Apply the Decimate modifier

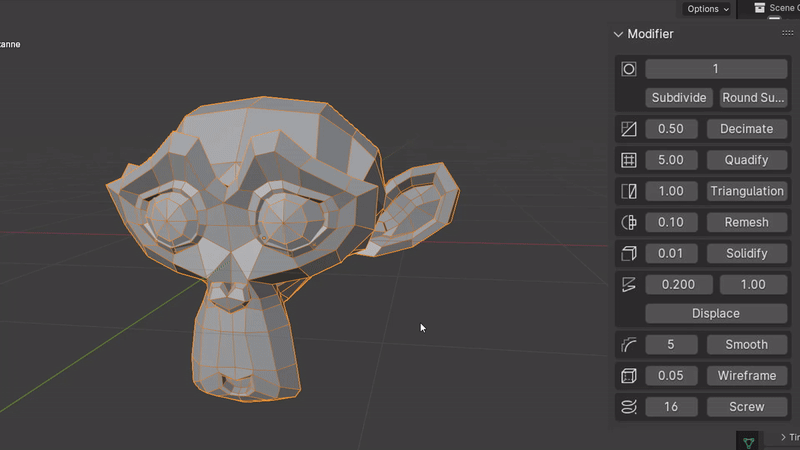pos(746,129)
